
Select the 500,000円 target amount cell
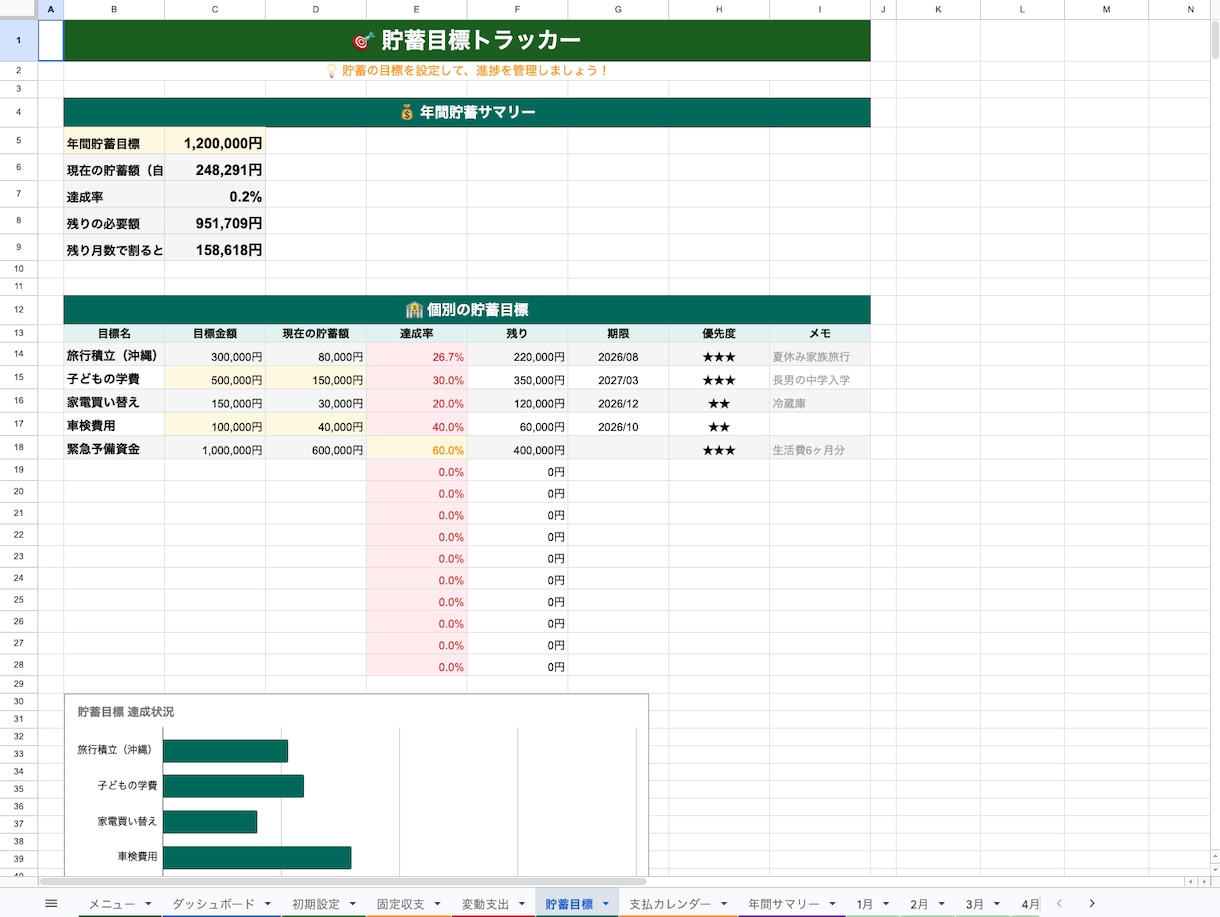215,379
